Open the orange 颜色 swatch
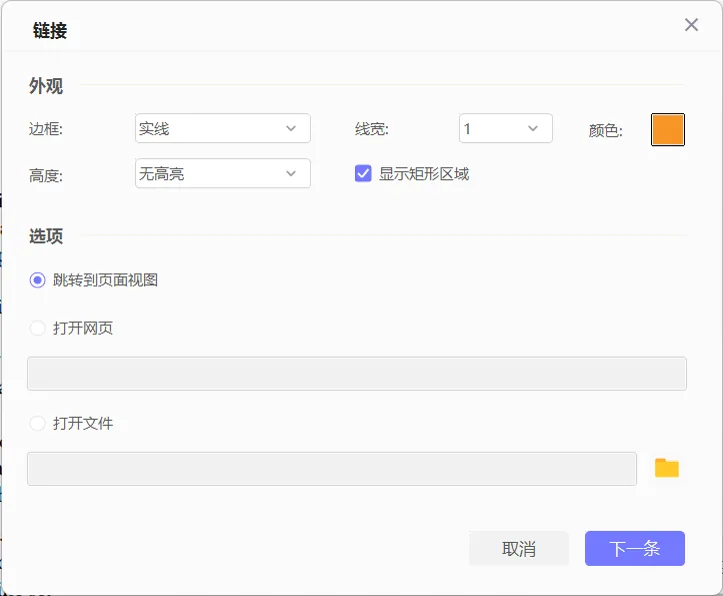The image size is (723, 596). (x=668, y=130)
